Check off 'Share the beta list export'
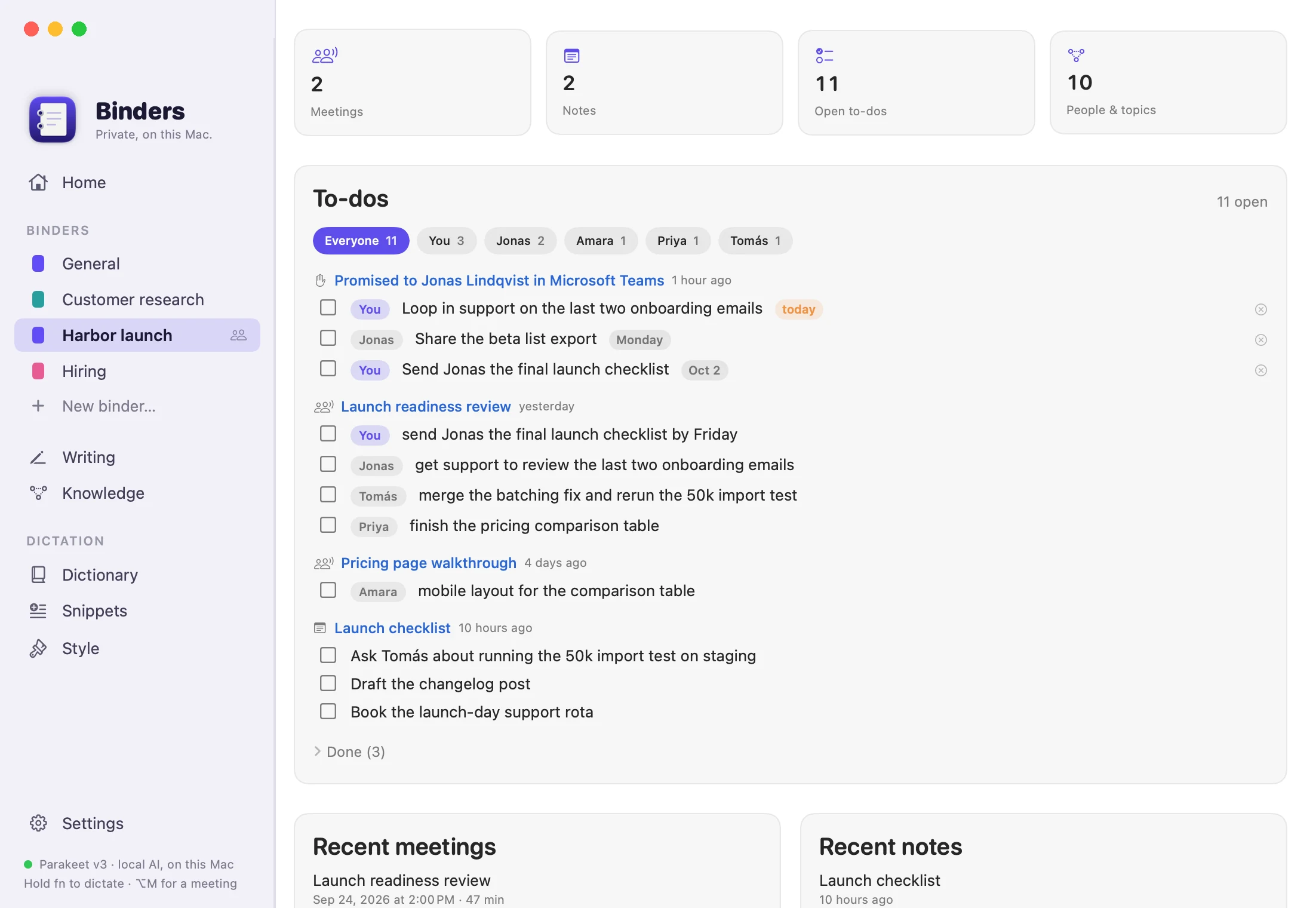 pyautogui.click(x=328, y=338)
